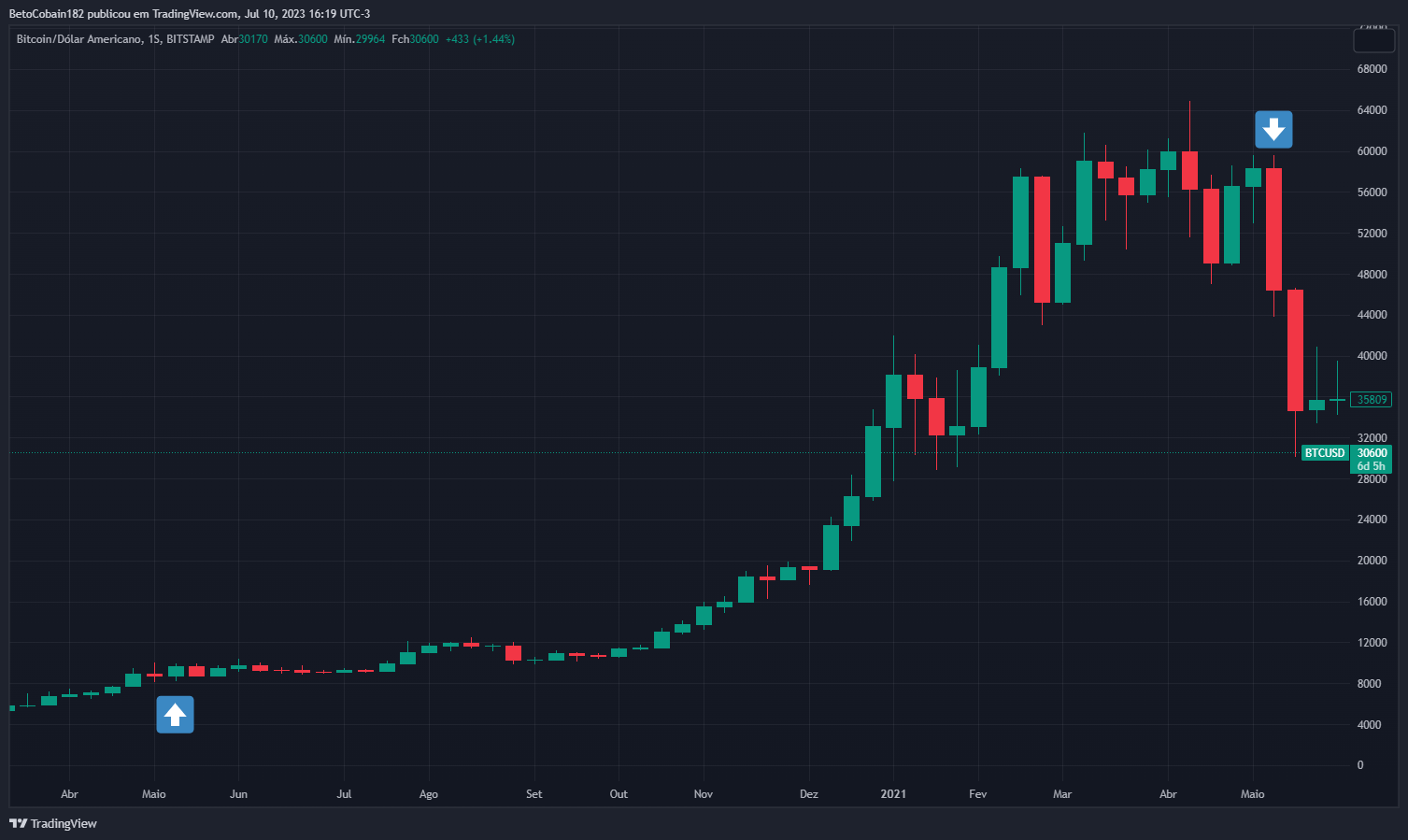This screenshot has height=840, width=1408.
Task: Click the BetoCobain182 publication header text
Action: point(190,14)
